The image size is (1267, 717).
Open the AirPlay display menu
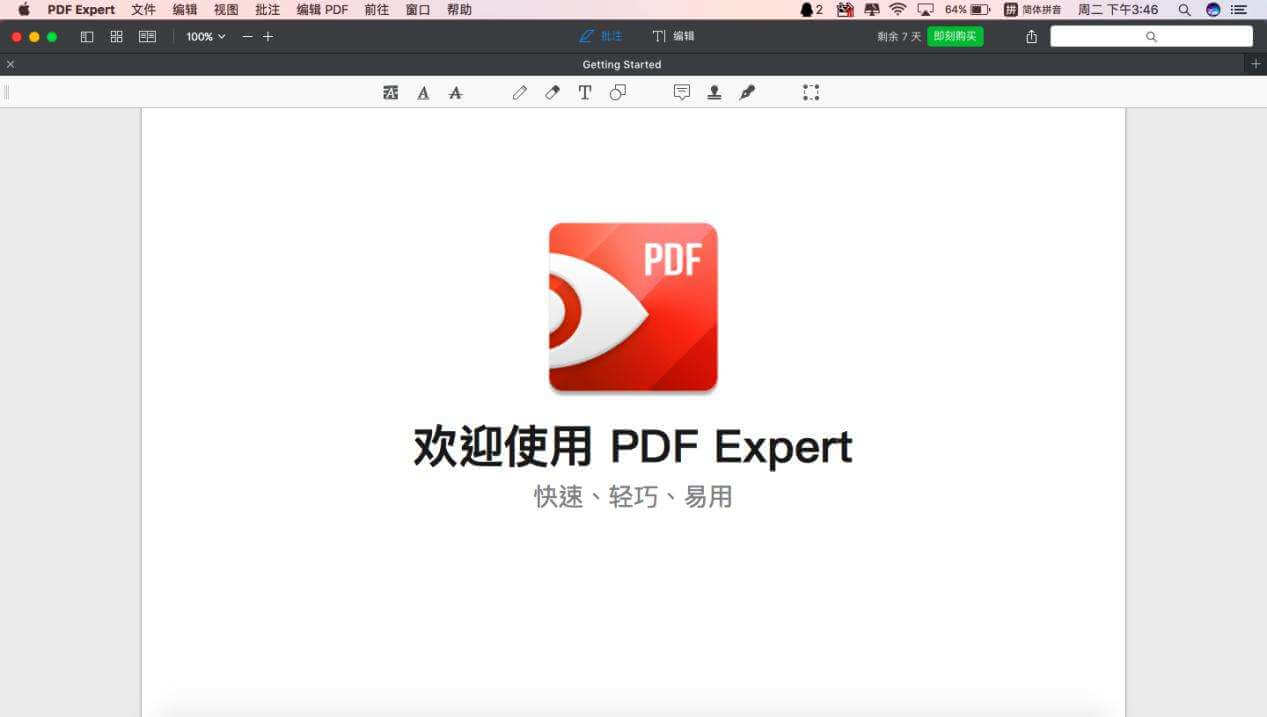925,9
